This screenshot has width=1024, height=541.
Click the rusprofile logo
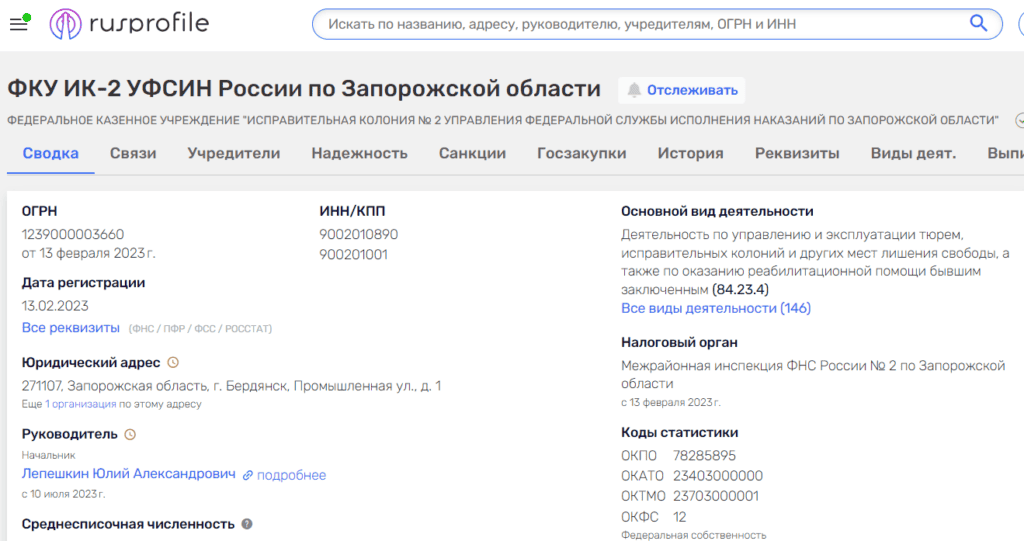129,24
